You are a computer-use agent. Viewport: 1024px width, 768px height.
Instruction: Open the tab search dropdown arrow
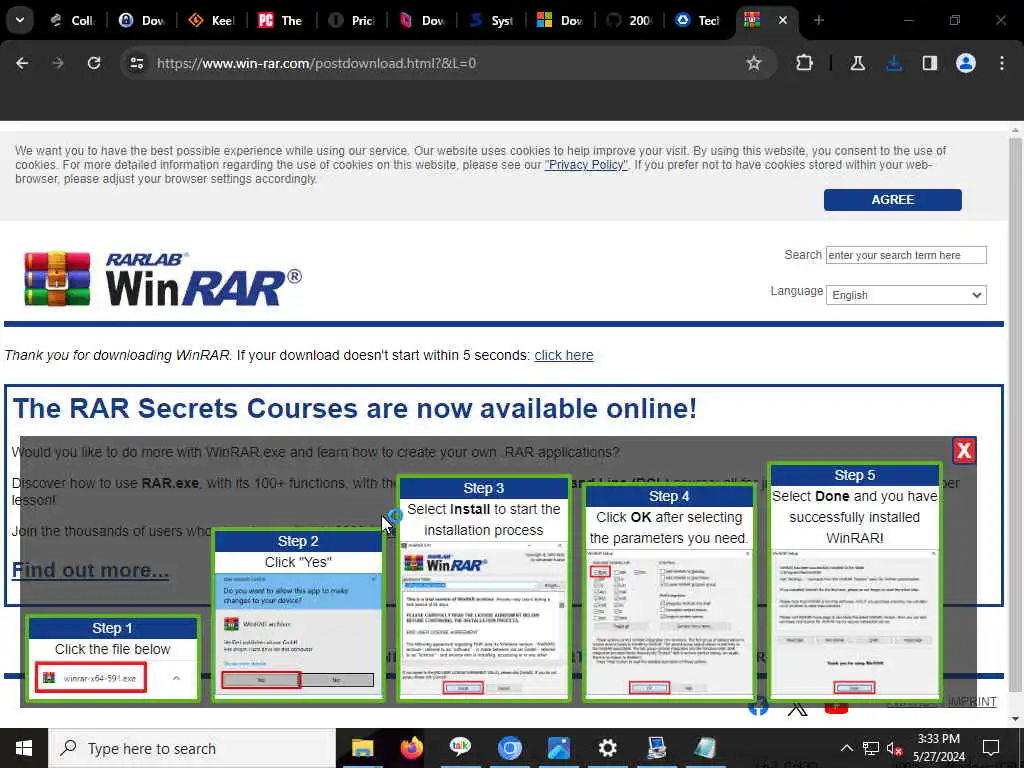20,20
